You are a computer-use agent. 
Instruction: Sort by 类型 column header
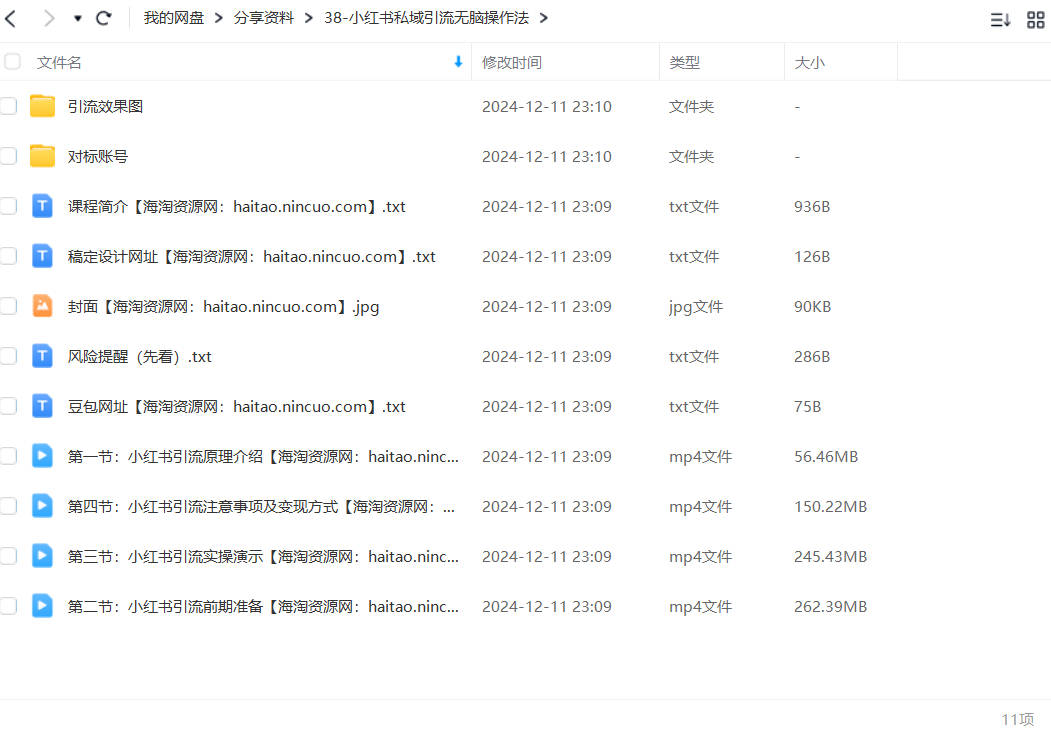point(684,62)
